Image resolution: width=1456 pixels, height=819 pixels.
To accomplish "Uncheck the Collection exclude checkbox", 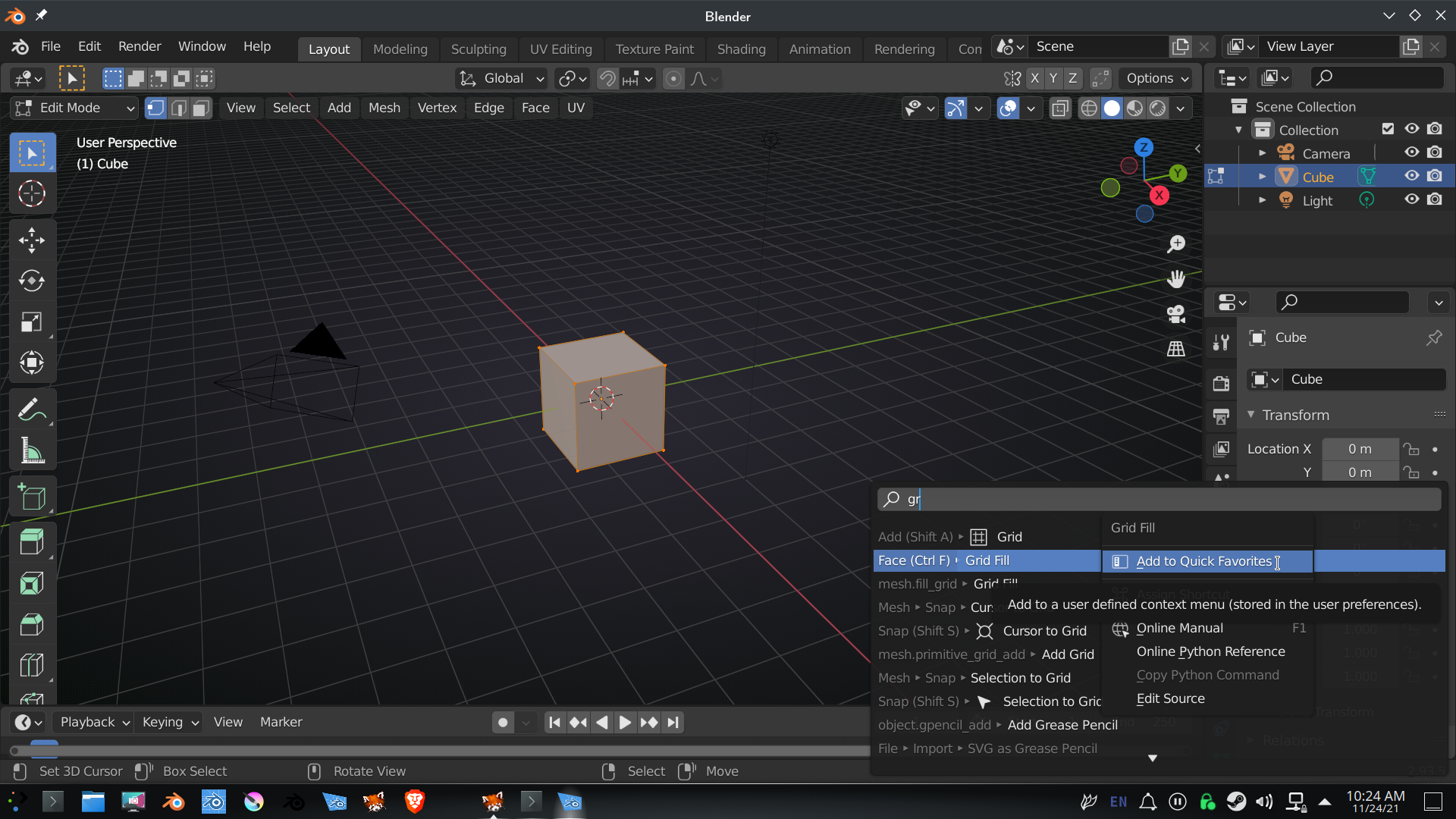I will coord(1388,129).
